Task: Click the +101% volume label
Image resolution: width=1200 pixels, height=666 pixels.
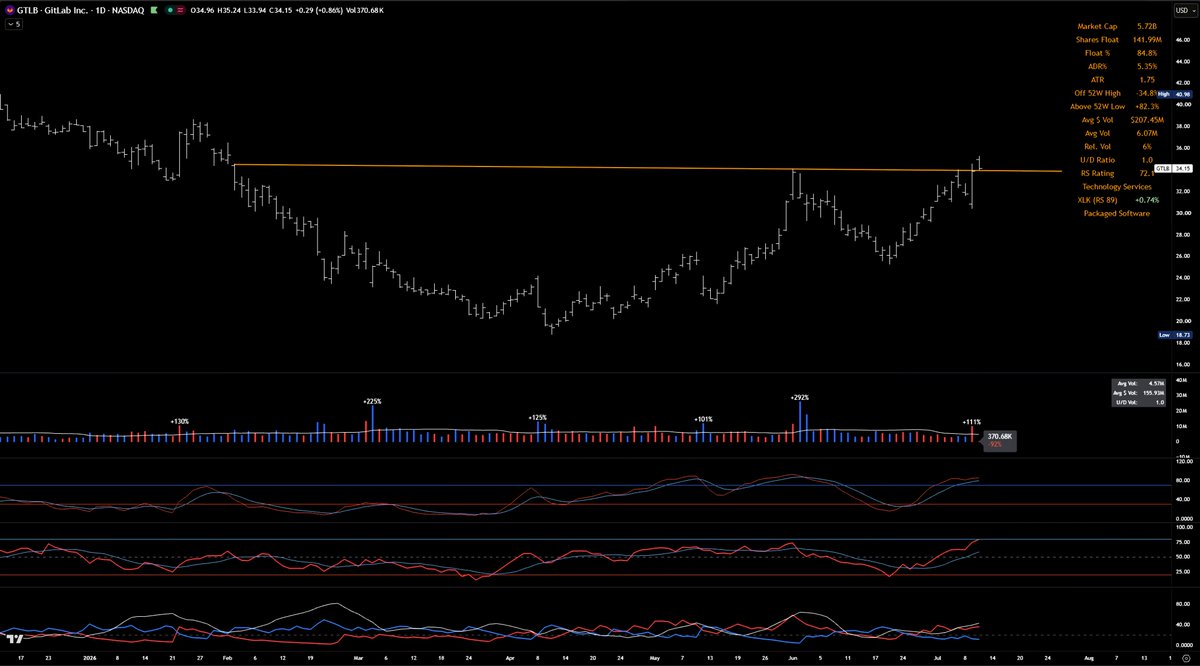Action: pos(703,419)
